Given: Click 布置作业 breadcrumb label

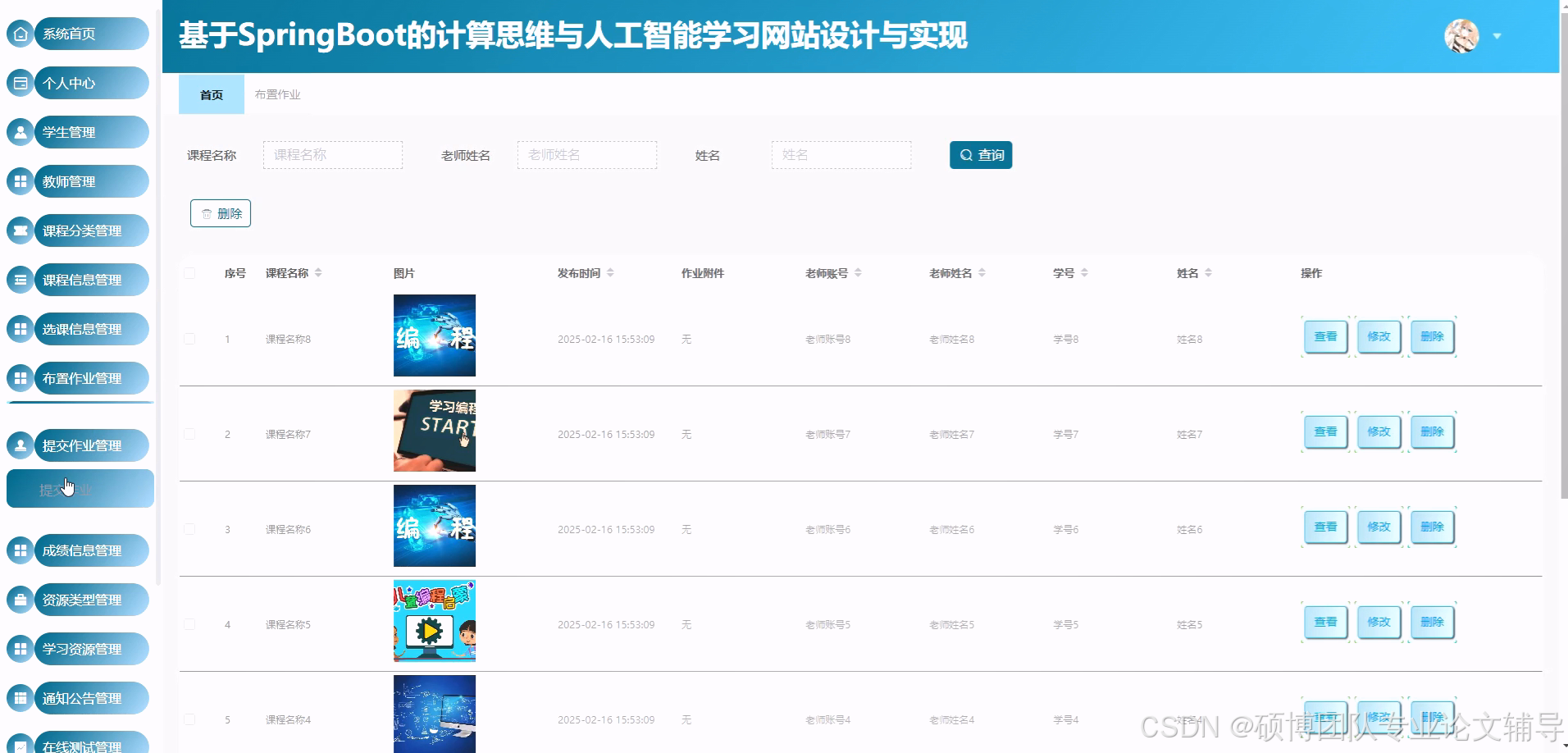Looking at the screenshot, I should coord(277,94).
